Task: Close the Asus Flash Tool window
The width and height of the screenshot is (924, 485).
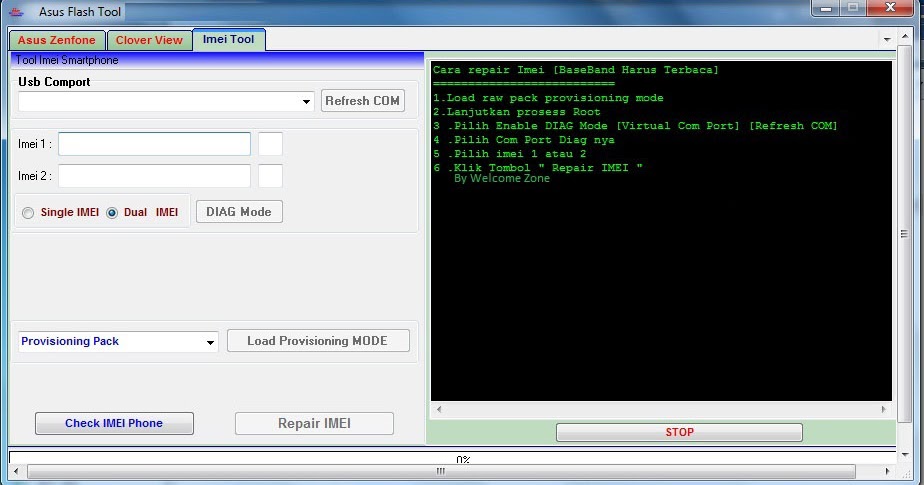Action: coord(890,8)
